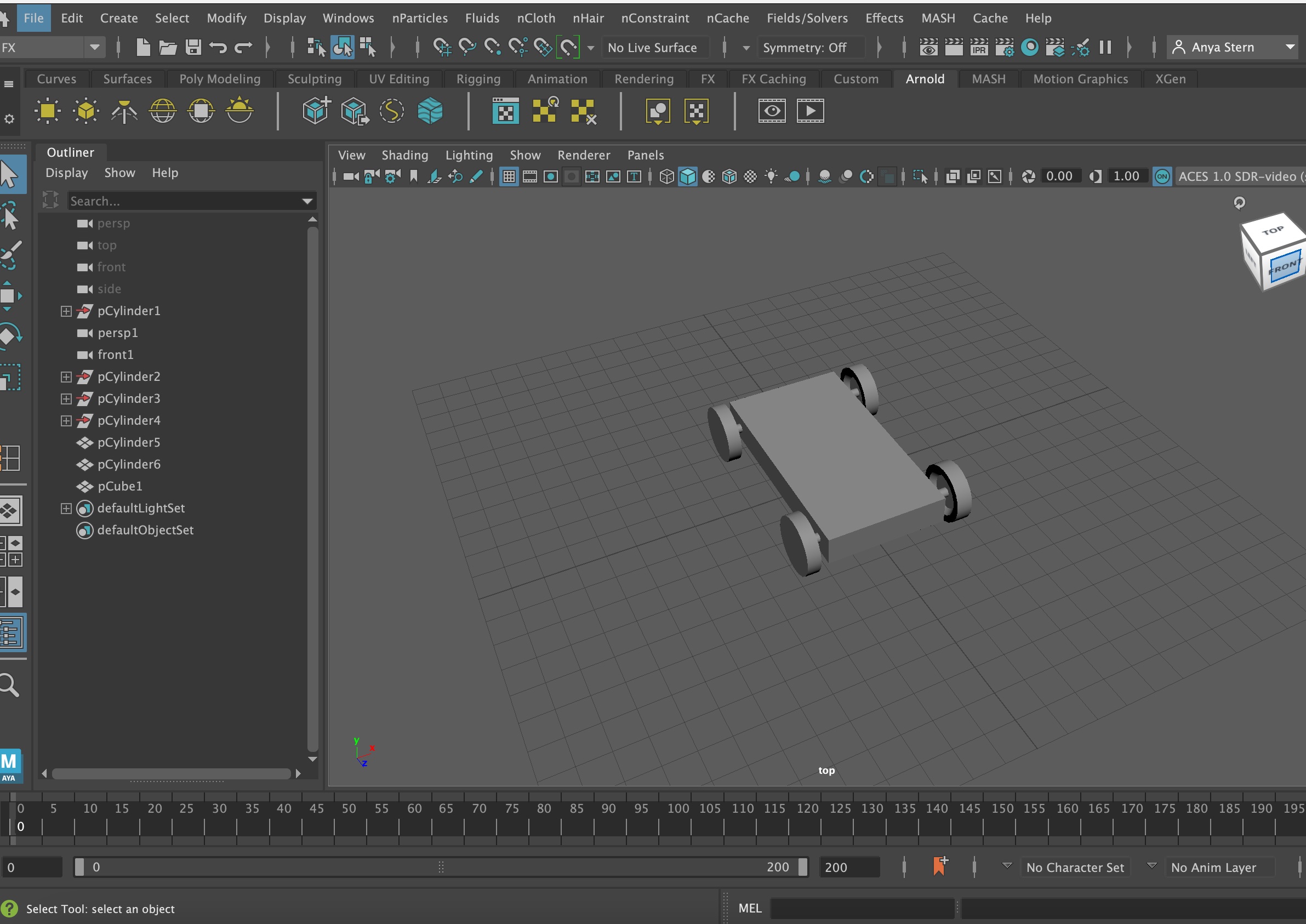
Task: Toggle the auto keyframe bookmark button
Action: [940, 866]
